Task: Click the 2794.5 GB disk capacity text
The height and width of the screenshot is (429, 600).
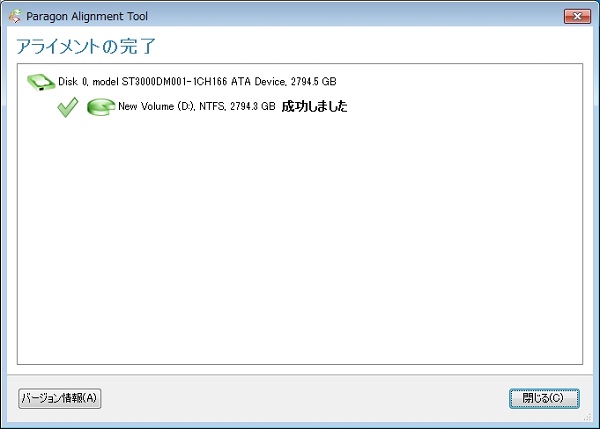Action: [313, 82]
